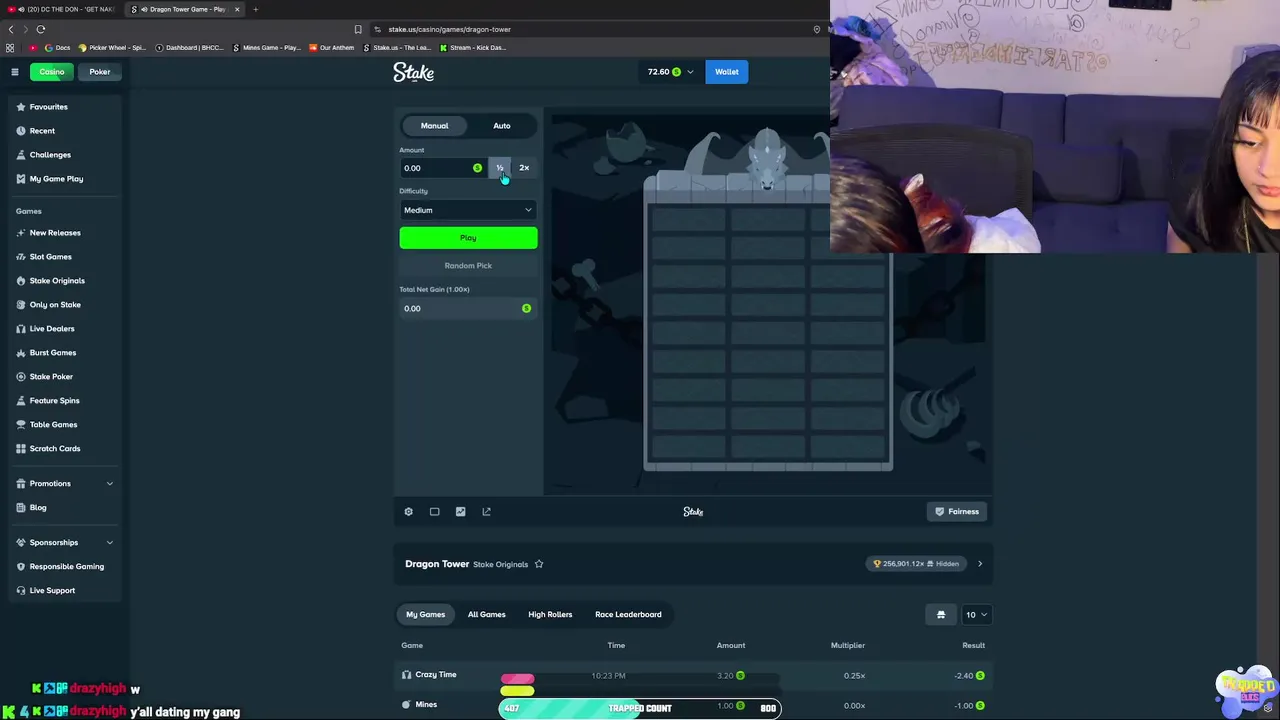The image size is (1280, 720).
Task: Open game settings gear icon
Action: [408, 512]
